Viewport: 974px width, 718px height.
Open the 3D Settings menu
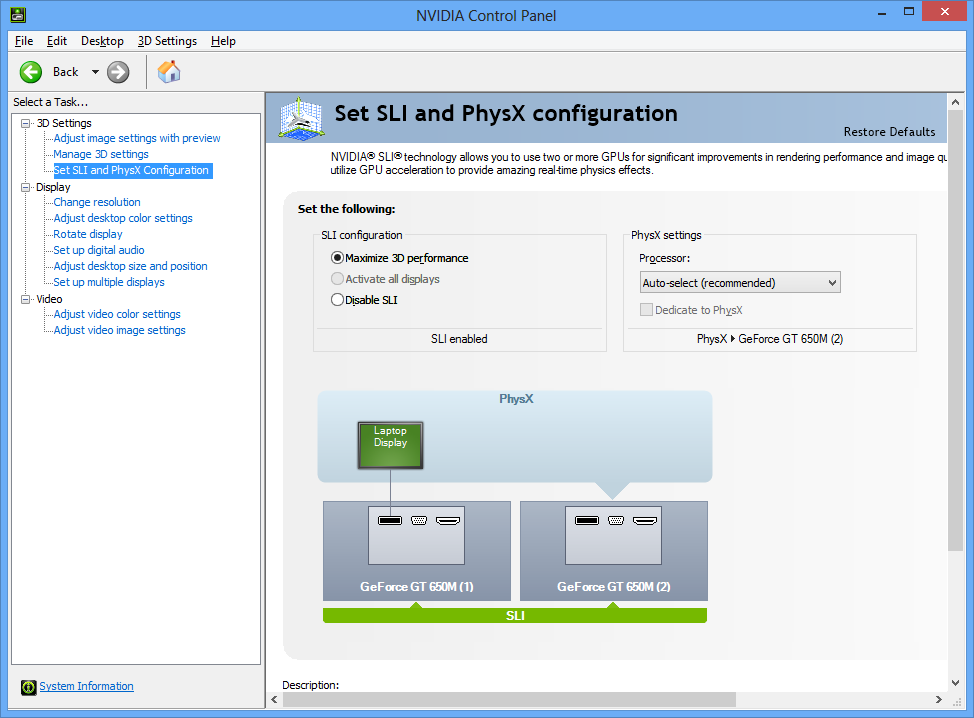[x=167, y=41]
